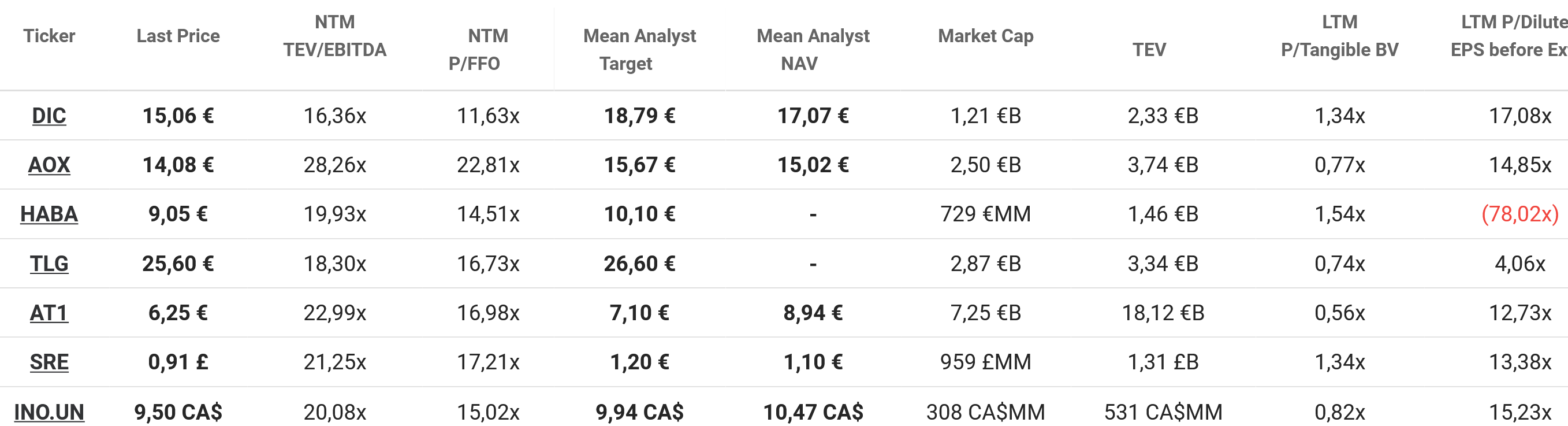Sort by the Ticker column header
Image resolution: width=1568 pixels, height=426 pixels.
pos(49,36)
